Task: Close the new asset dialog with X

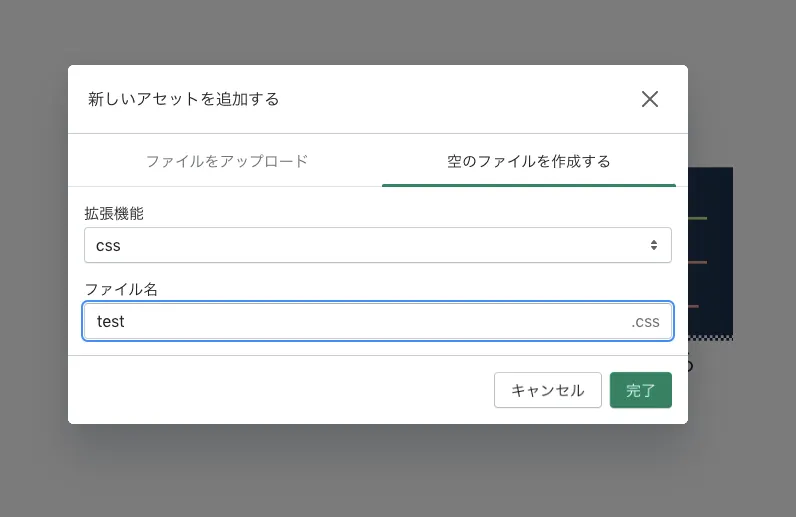Action: (x=650, y=99)
